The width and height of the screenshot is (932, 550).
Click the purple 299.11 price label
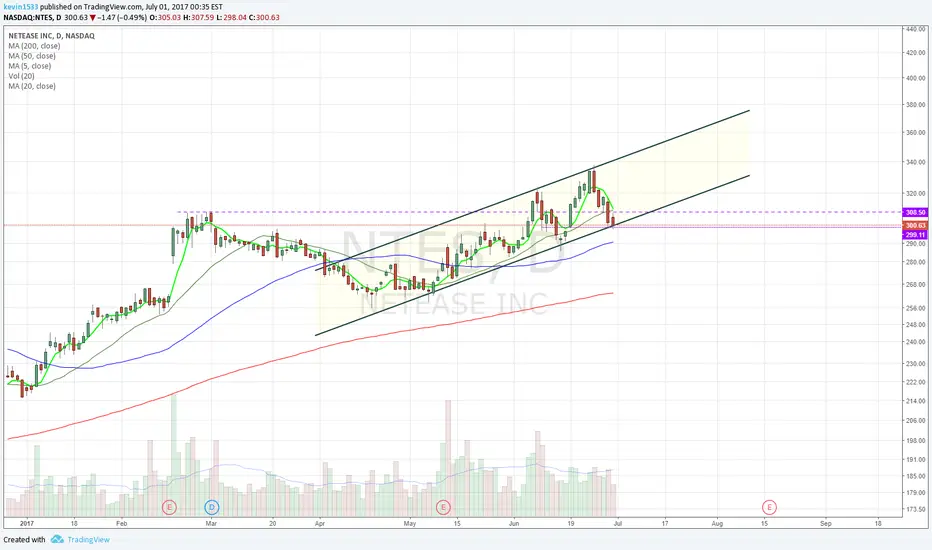click(915, 235)
